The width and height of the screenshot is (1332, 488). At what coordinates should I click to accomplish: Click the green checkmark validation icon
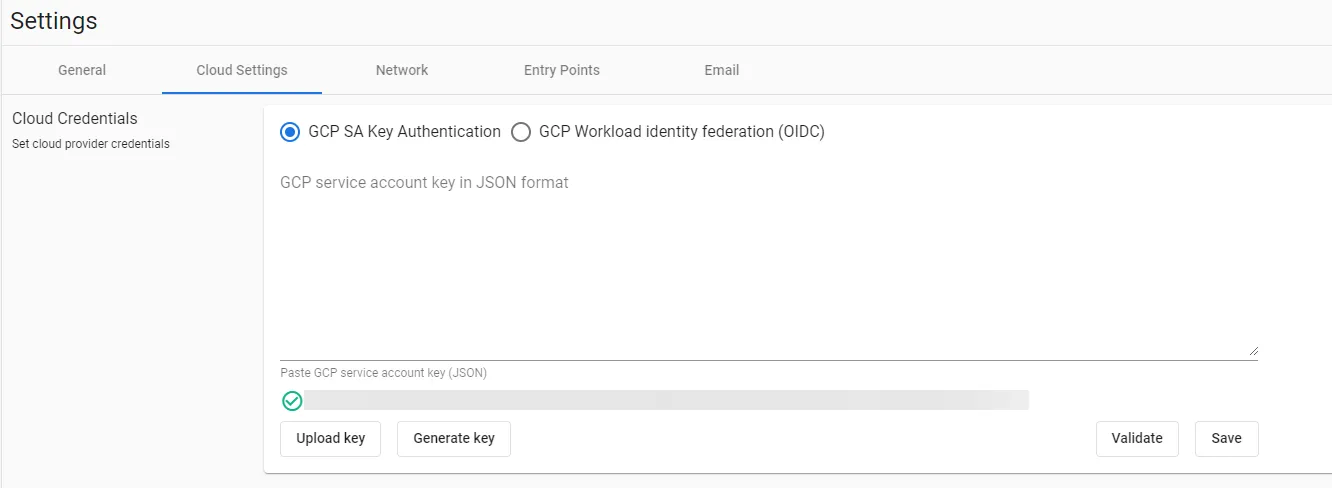pos(292,401)
